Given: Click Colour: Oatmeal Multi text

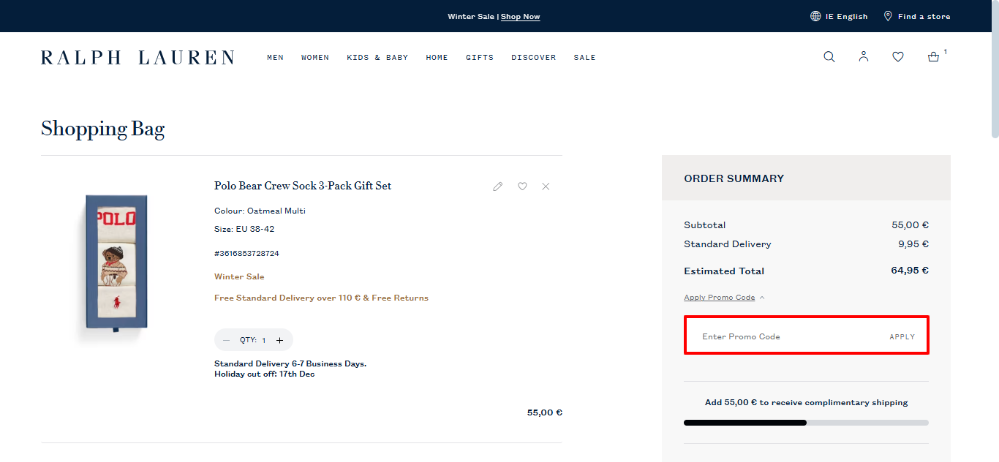Looking at the screenshot, I should click(259, 211).
